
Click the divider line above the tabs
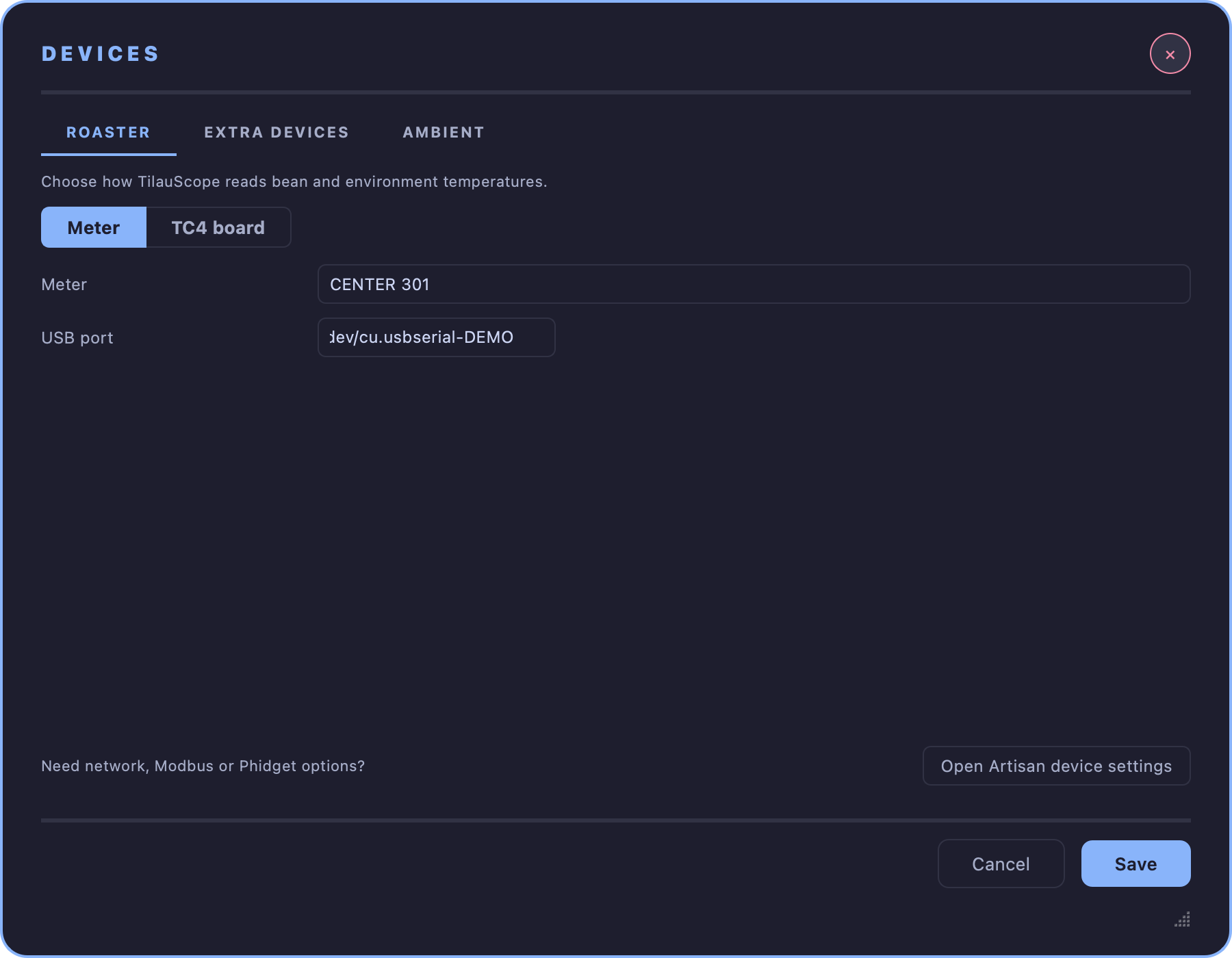[x=616, y=92]
